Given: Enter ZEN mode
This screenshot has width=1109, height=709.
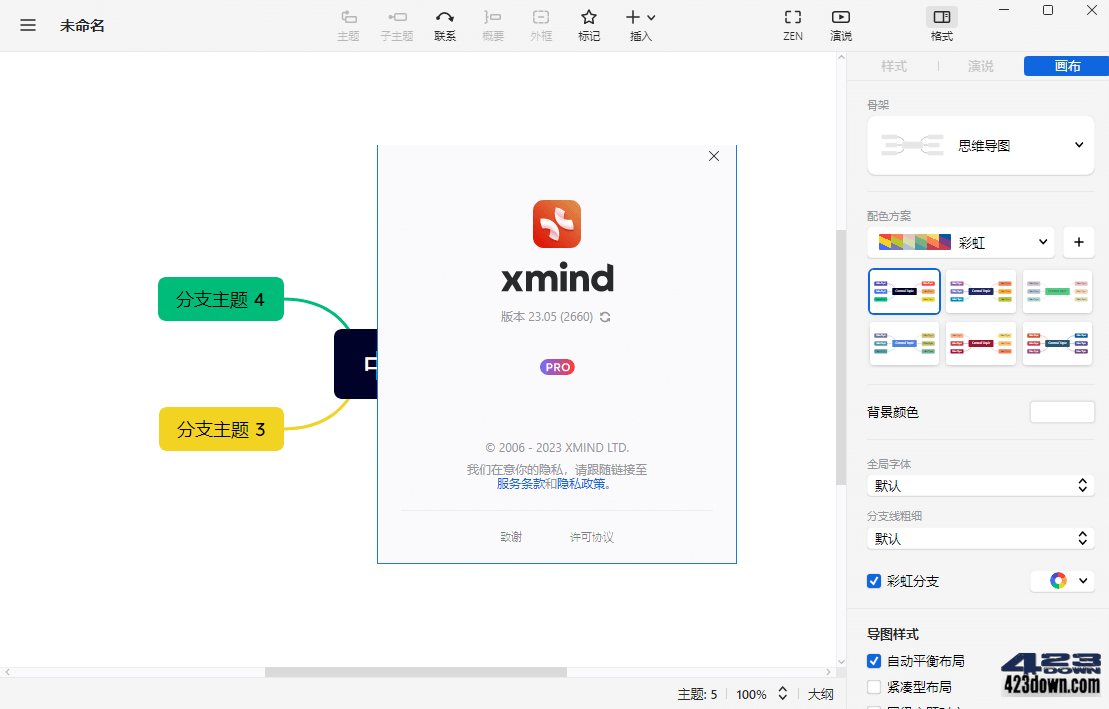Looking at the screenshot, I should (793, 25).
